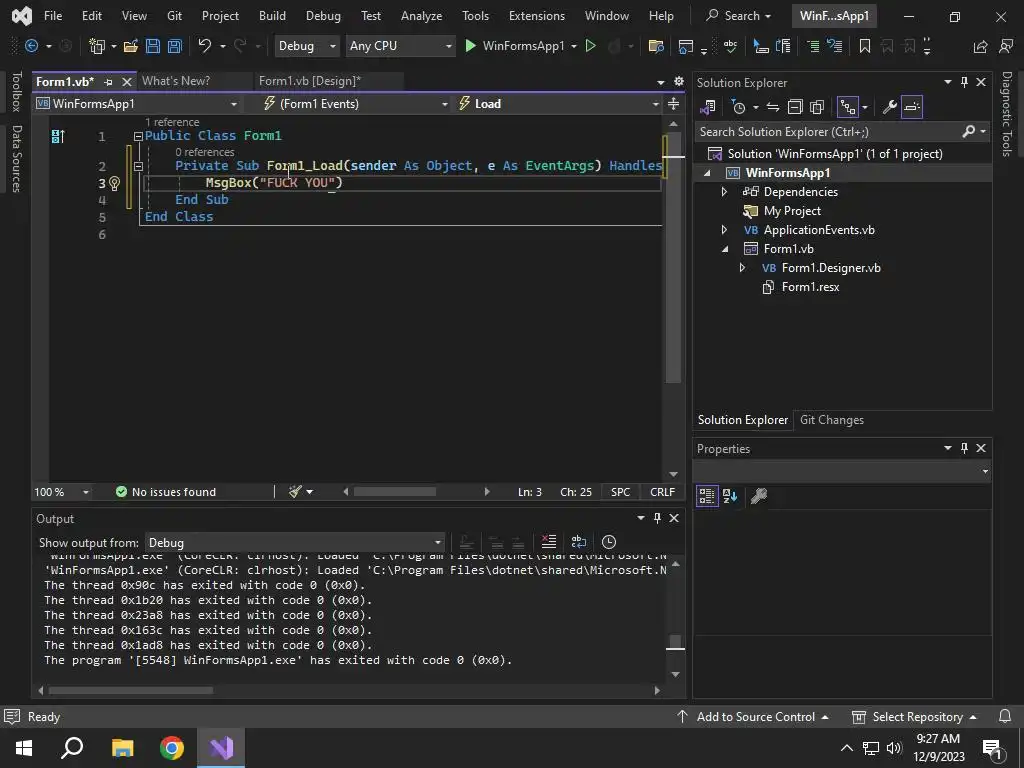Open Google Chrome from the Windows taskbar
Image resolution: width=1024 pixels, height=768 pixels.
[172, 748]
